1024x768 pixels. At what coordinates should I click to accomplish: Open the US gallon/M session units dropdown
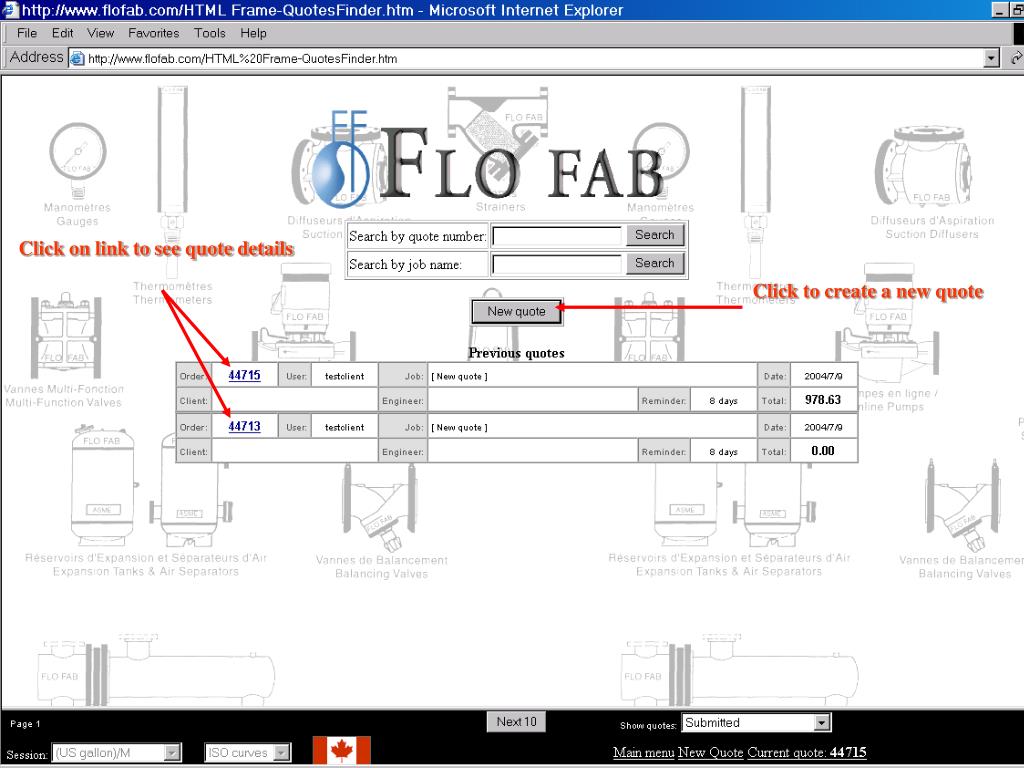(172, 753)
